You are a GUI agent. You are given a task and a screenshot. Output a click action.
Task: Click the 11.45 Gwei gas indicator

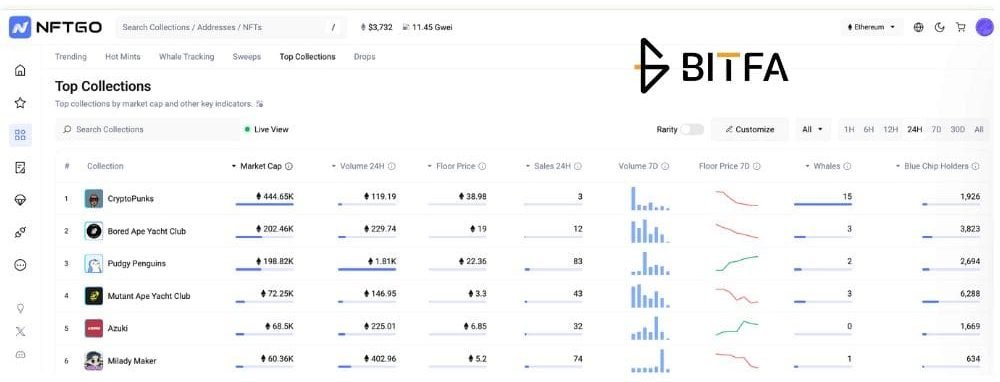point(427,27)
